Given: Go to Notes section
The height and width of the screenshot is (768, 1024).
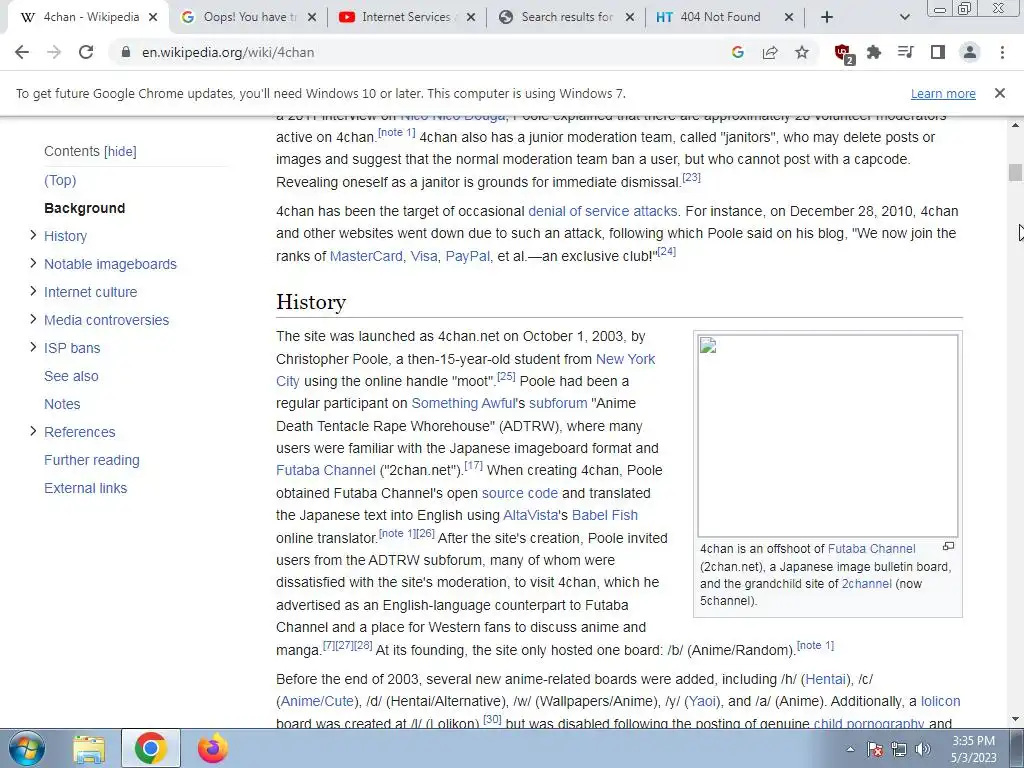Looking at the screenshot, I should (x=62, y=404).
